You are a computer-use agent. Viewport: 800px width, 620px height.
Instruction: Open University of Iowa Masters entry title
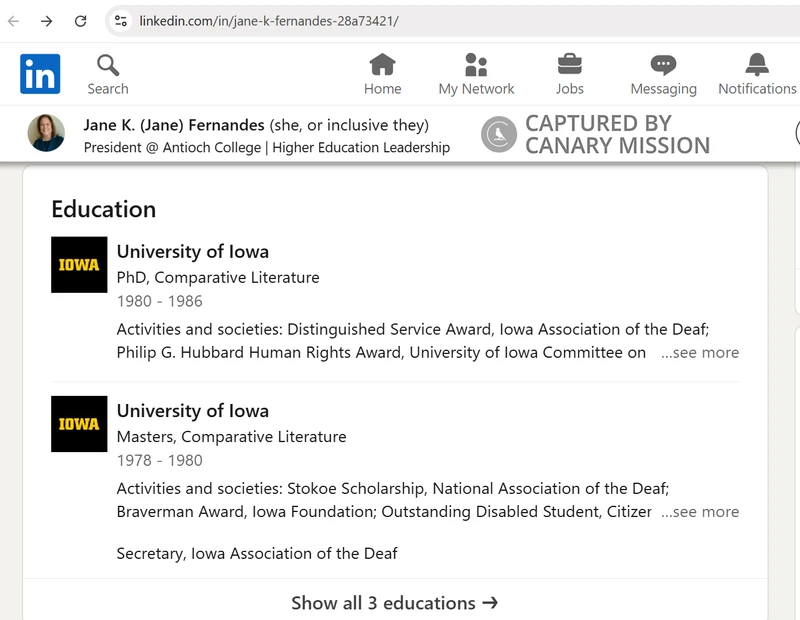pos(193,410)
